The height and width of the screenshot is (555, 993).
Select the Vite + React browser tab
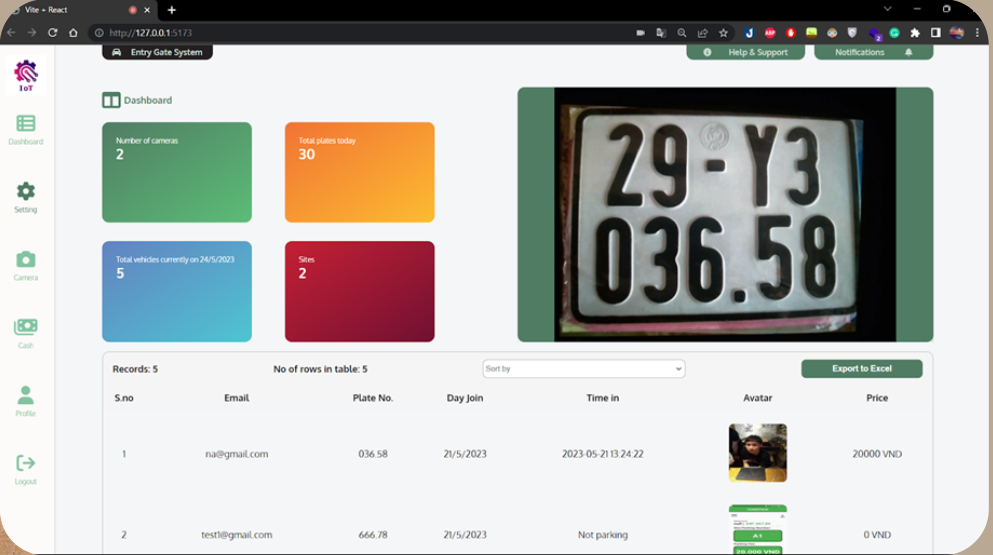[x=81, y=10]
